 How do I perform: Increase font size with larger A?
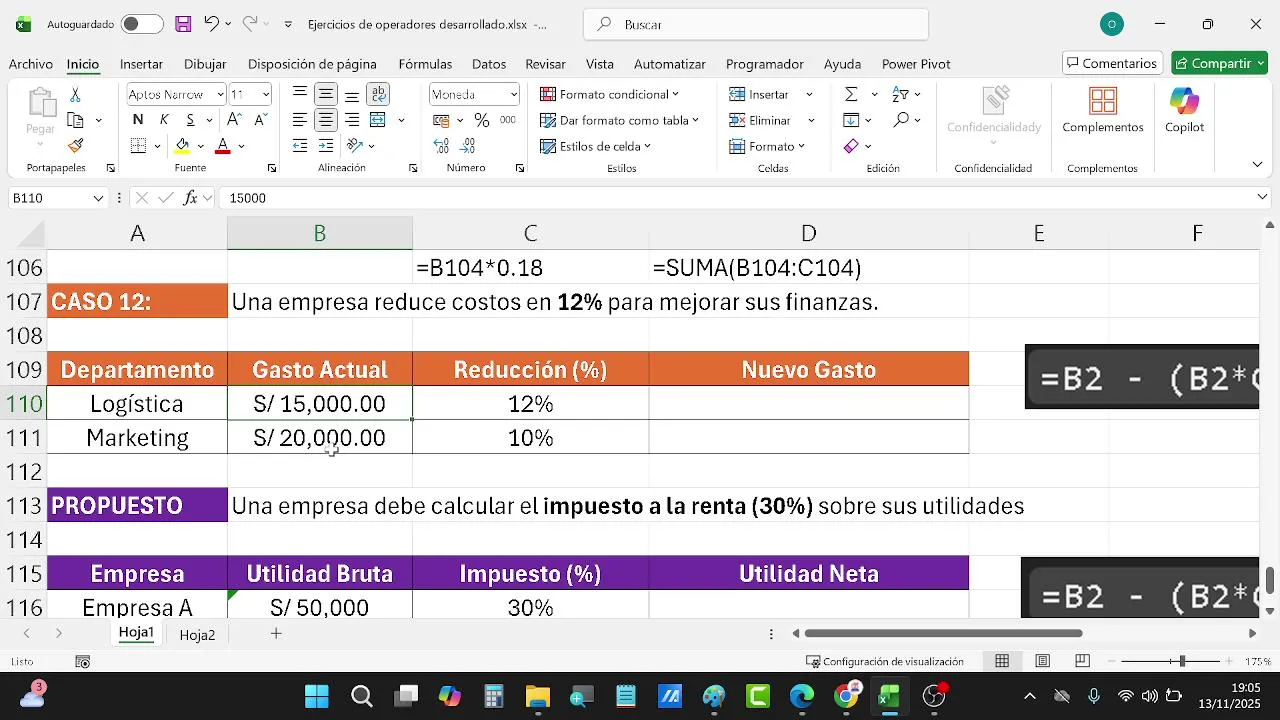click(x=236, y=120)
